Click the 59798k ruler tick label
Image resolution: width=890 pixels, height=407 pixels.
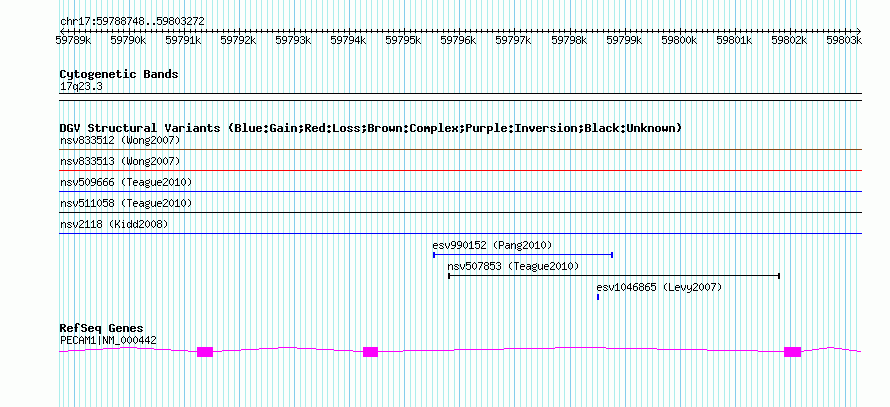(569, 40)
